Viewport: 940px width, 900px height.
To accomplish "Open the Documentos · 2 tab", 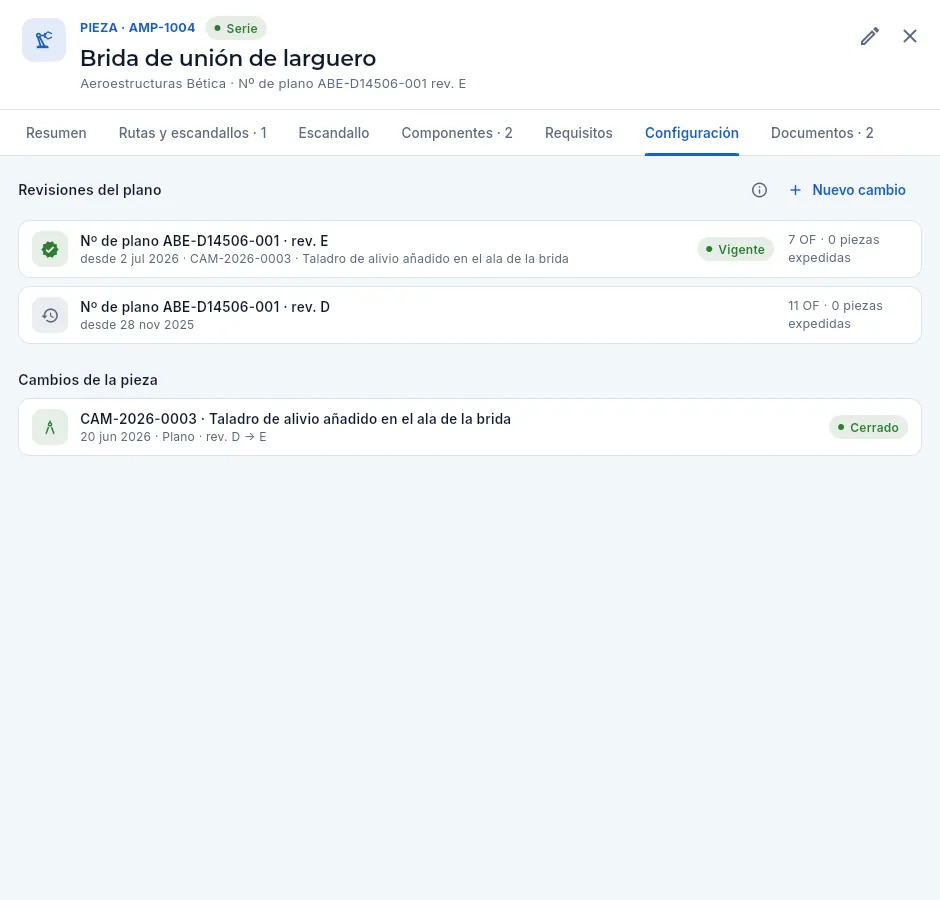I will tap(822, 133).
